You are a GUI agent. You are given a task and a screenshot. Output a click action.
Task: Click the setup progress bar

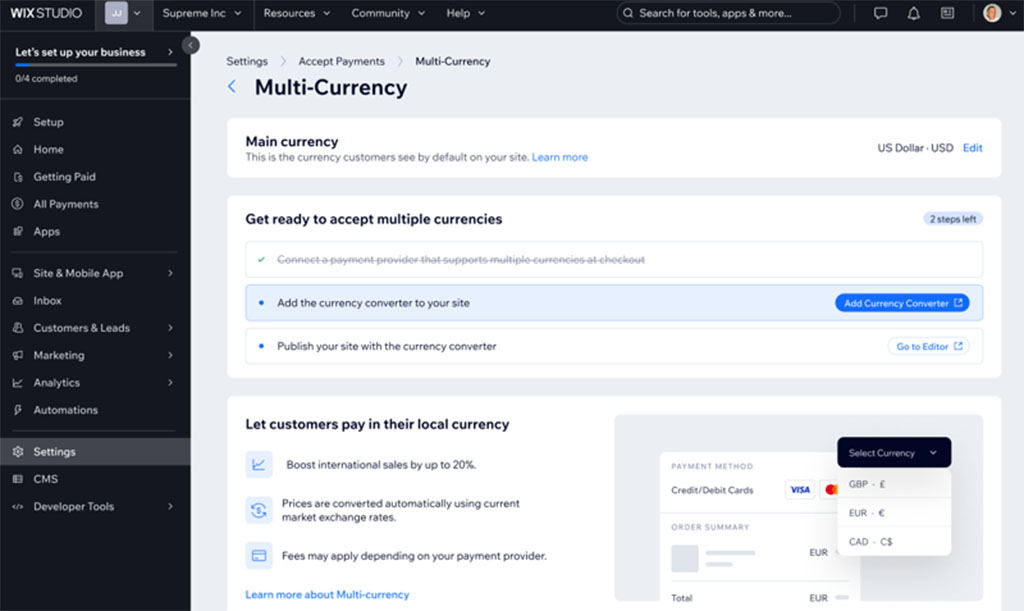point(95,65)
